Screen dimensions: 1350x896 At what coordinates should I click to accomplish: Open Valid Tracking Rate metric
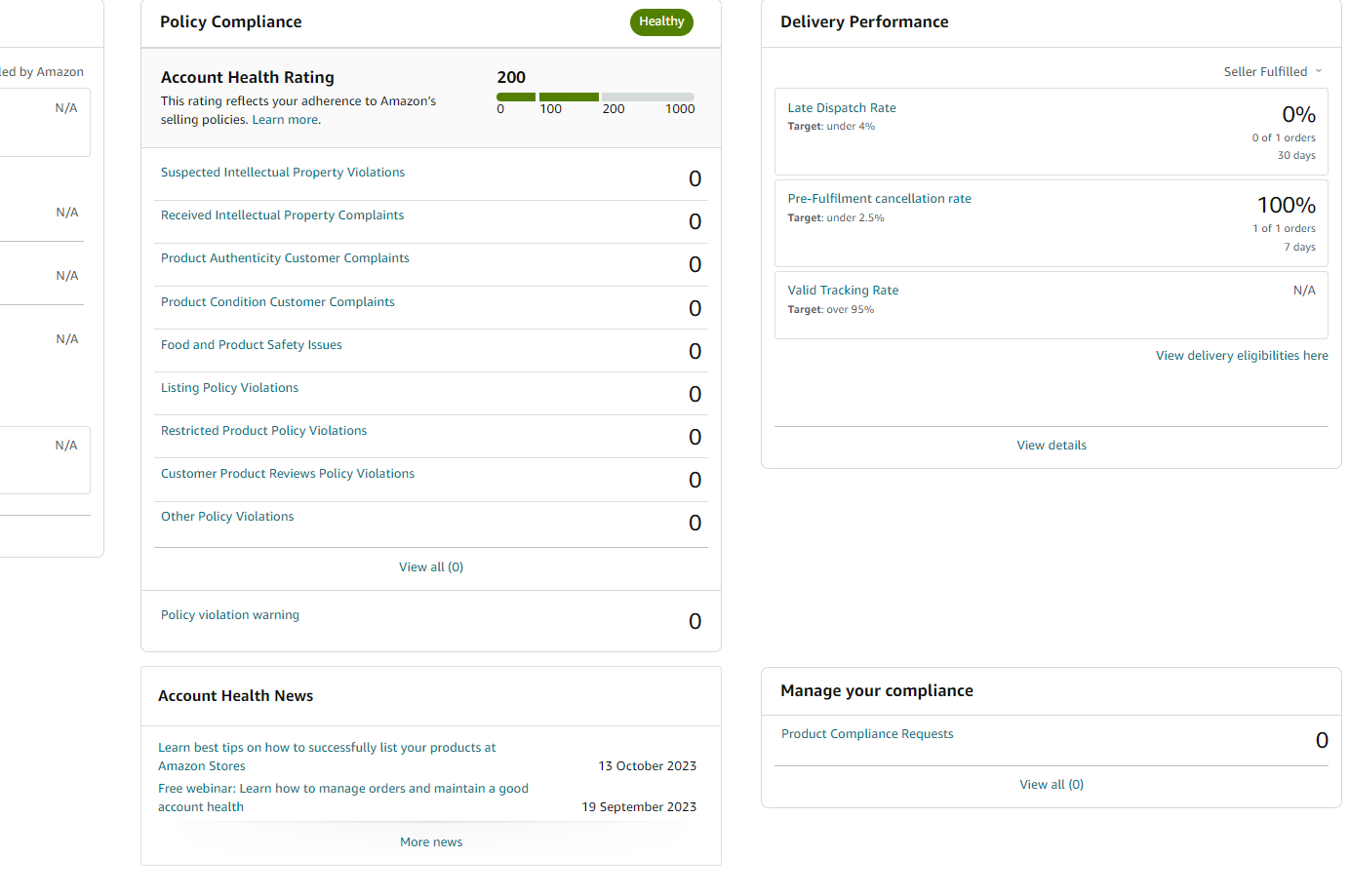(x=844, y=291)
